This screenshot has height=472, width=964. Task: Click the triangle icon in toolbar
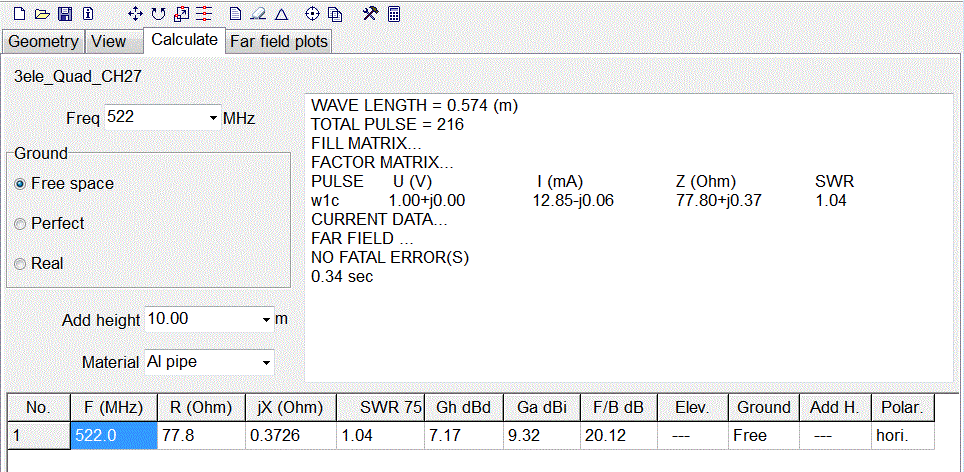pos(281,14)
